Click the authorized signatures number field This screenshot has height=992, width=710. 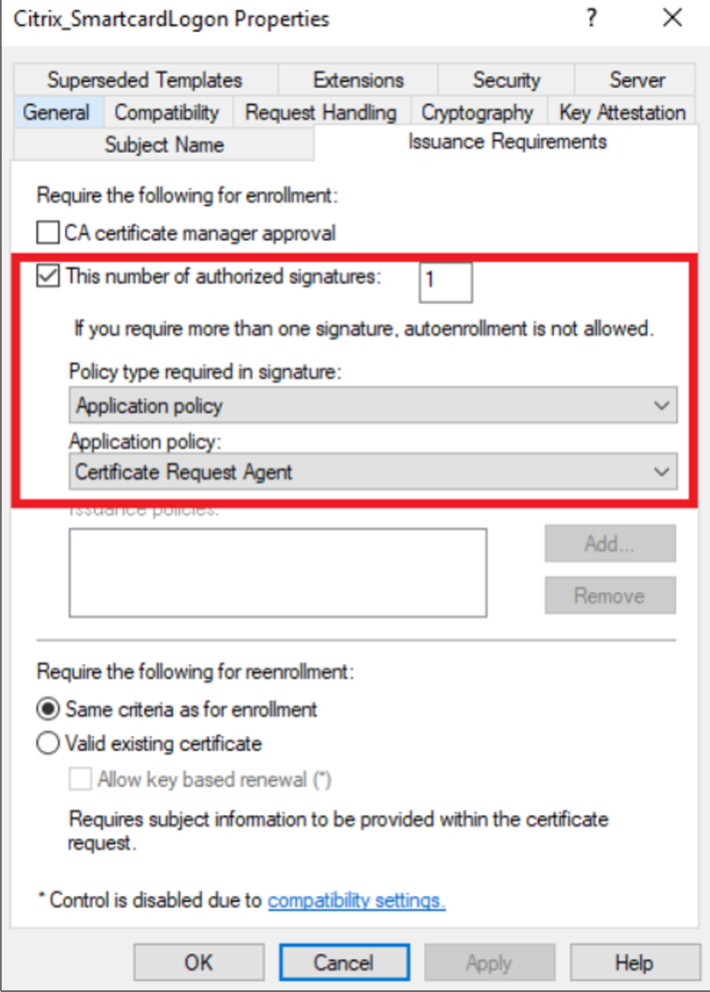point(445,281)
